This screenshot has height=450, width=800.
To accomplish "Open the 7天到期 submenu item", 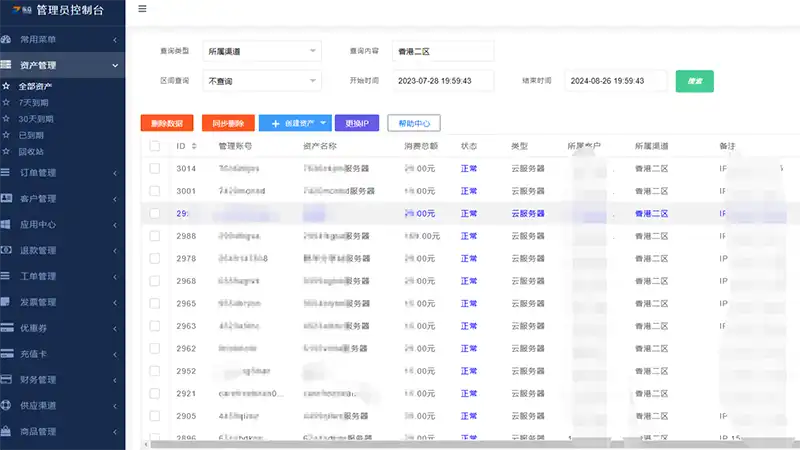I will [x=34, y=103].
